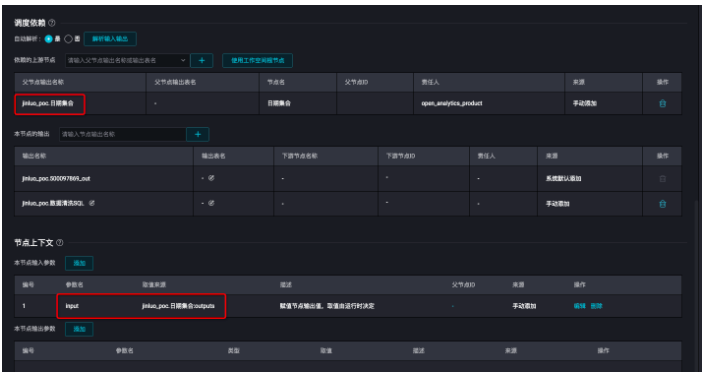Click 添加 button for node input parameters

pos(79,263)
